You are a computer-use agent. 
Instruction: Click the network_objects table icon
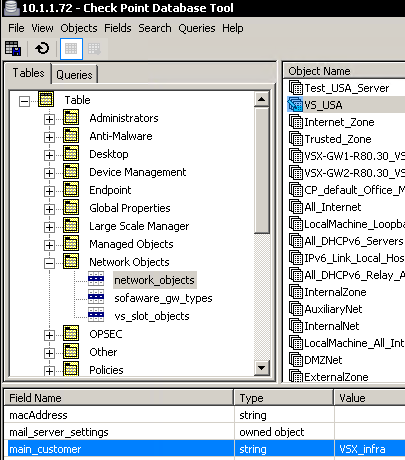(x=96, y=279)
